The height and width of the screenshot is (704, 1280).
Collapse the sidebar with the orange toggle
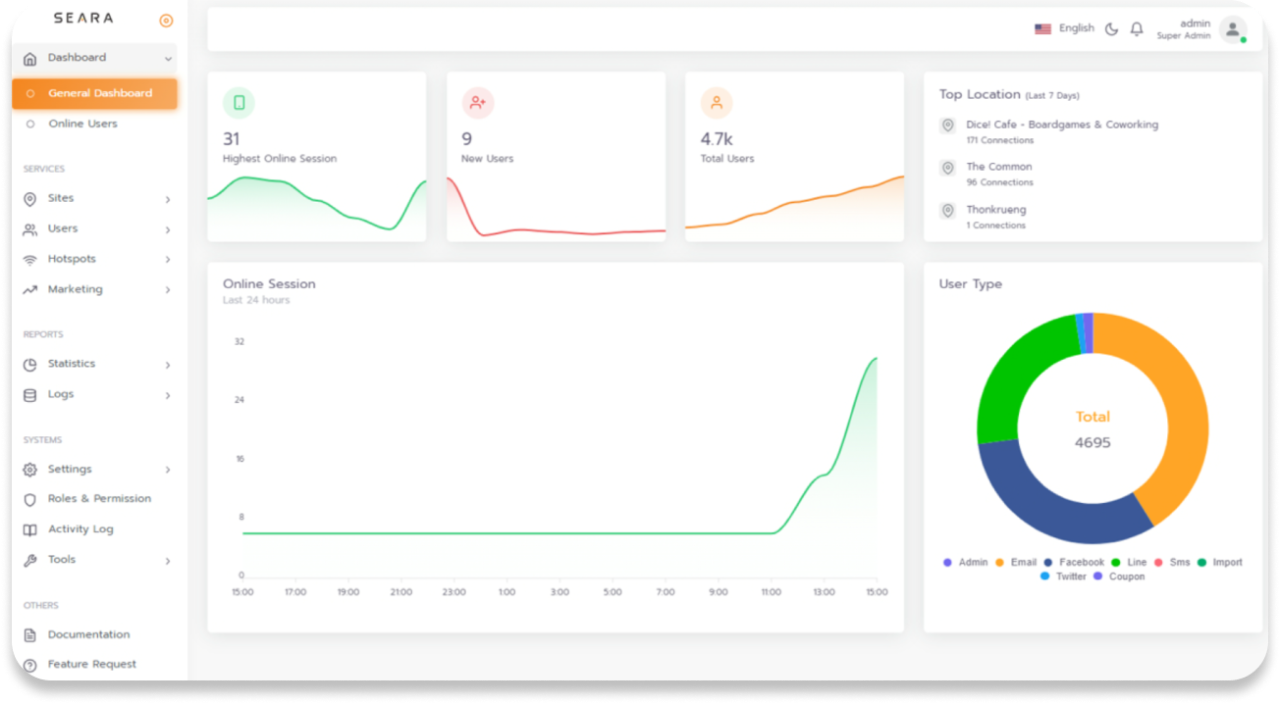(x=164, y=19)
